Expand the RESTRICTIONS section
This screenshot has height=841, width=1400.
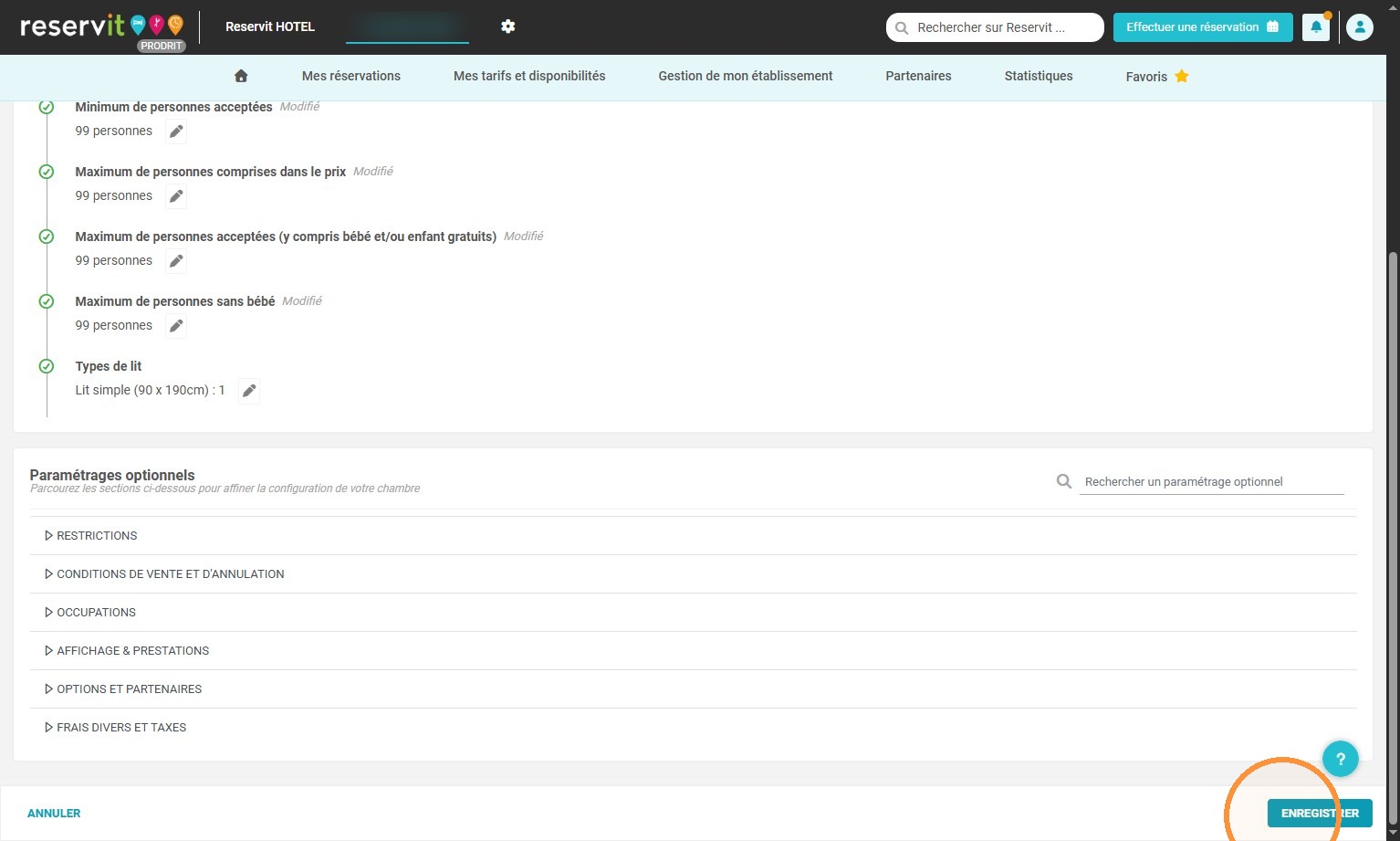pos(694,536)
